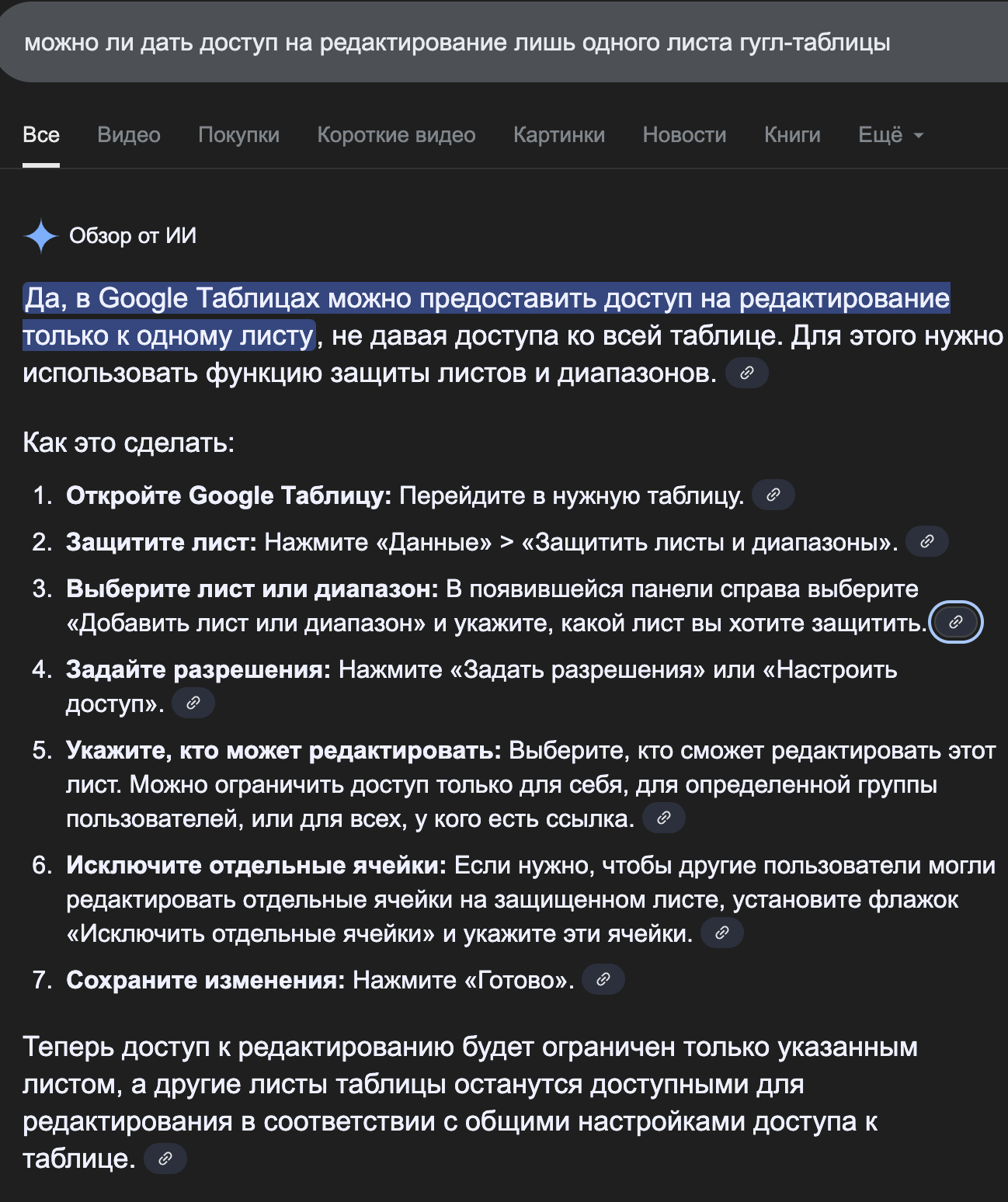This screenshot has width=1008, height=1202.
Task: Click the arrow next to 'Ещё'
Action: pyautogui.click(x=919, y=136)
